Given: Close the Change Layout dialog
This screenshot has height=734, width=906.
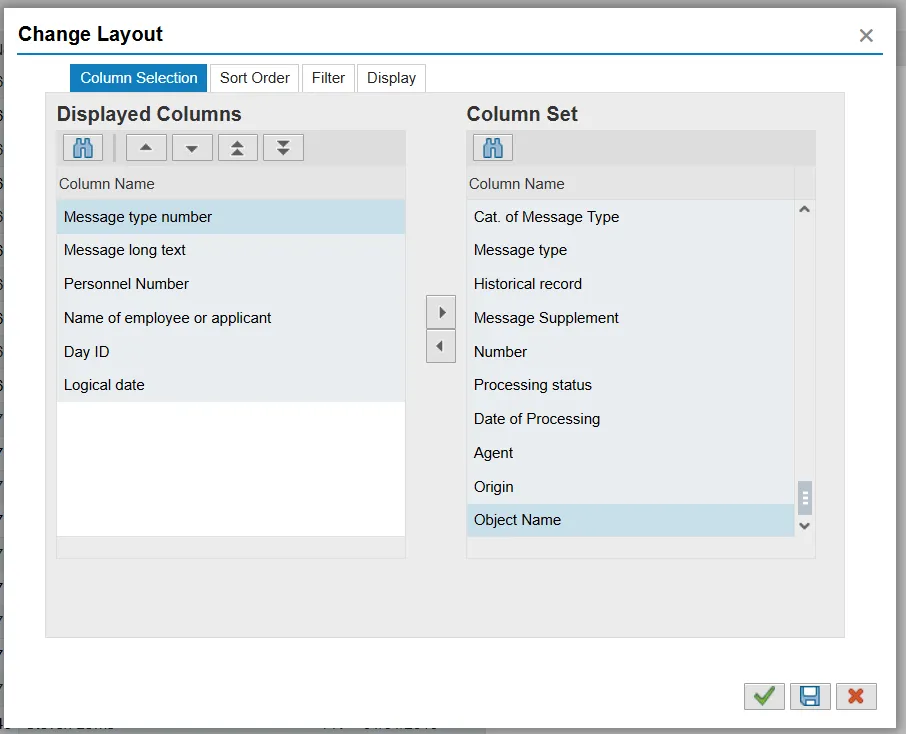Looking at the screenshot, I should (x=866, y=36).
